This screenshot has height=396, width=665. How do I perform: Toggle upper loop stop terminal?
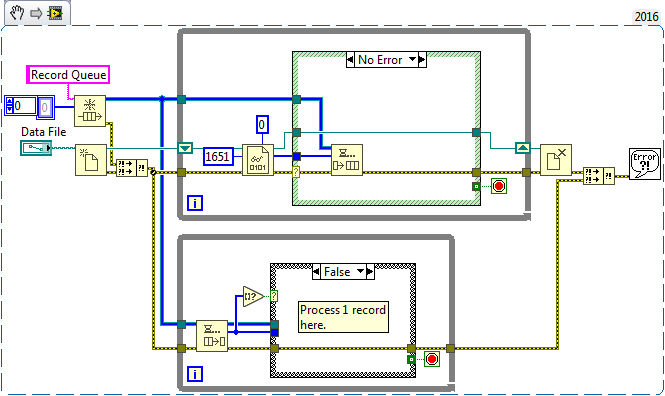tap(499, 186)
